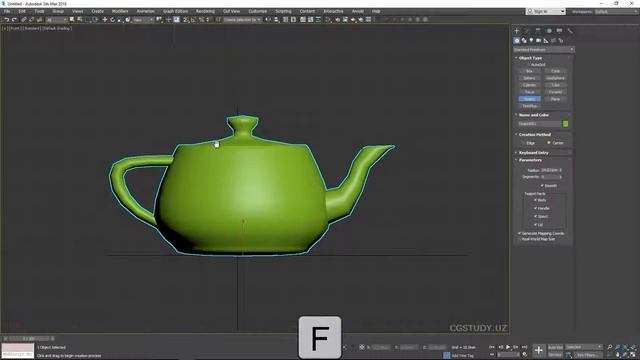The image size is (640, 360).
Task: Open the Material Editor from toolbar
Action: 329,20
